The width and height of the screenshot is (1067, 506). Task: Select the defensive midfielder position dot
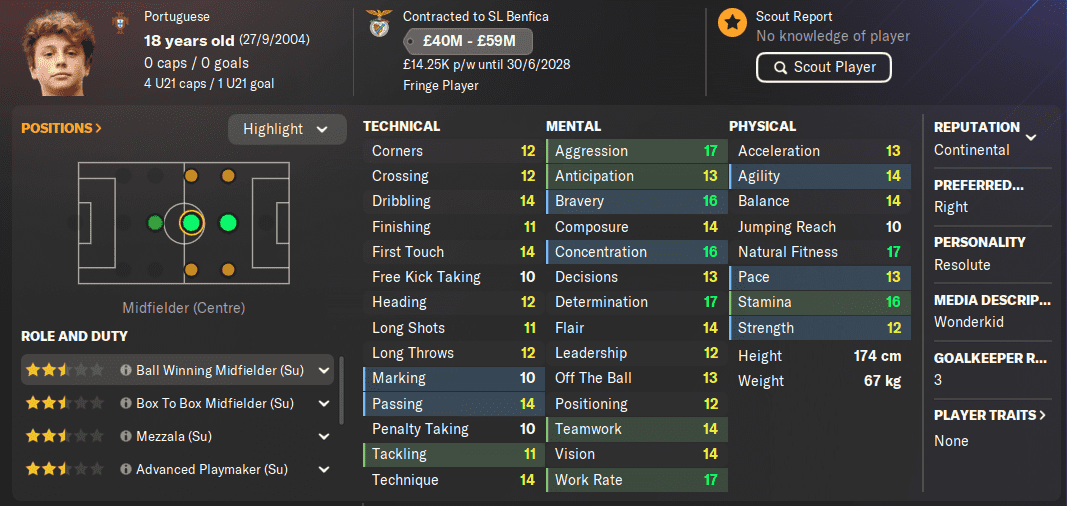pyautogui.click(x=155, y=222)
